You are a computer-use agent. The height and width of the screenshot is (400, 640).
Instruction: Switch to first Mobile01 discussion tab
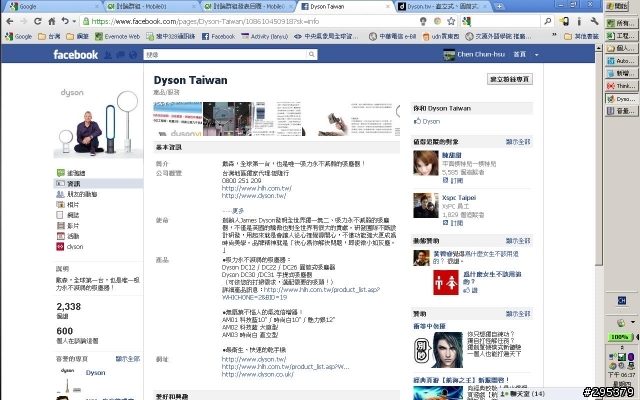[150, 6]
